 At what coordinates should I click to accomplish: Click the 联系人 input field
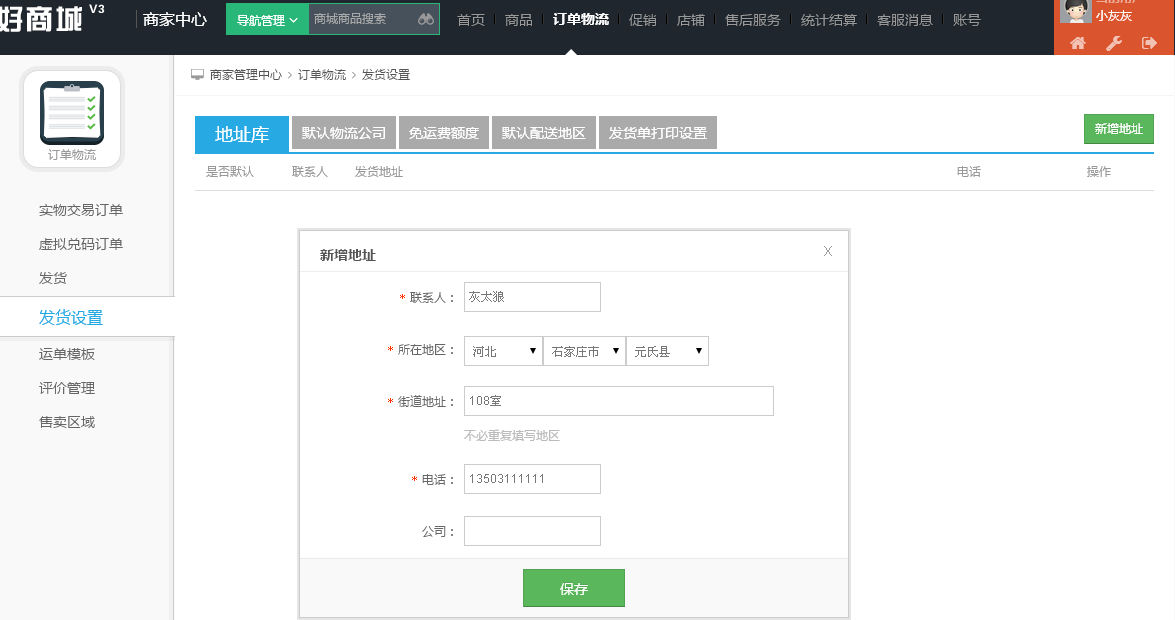coord(532,297)
